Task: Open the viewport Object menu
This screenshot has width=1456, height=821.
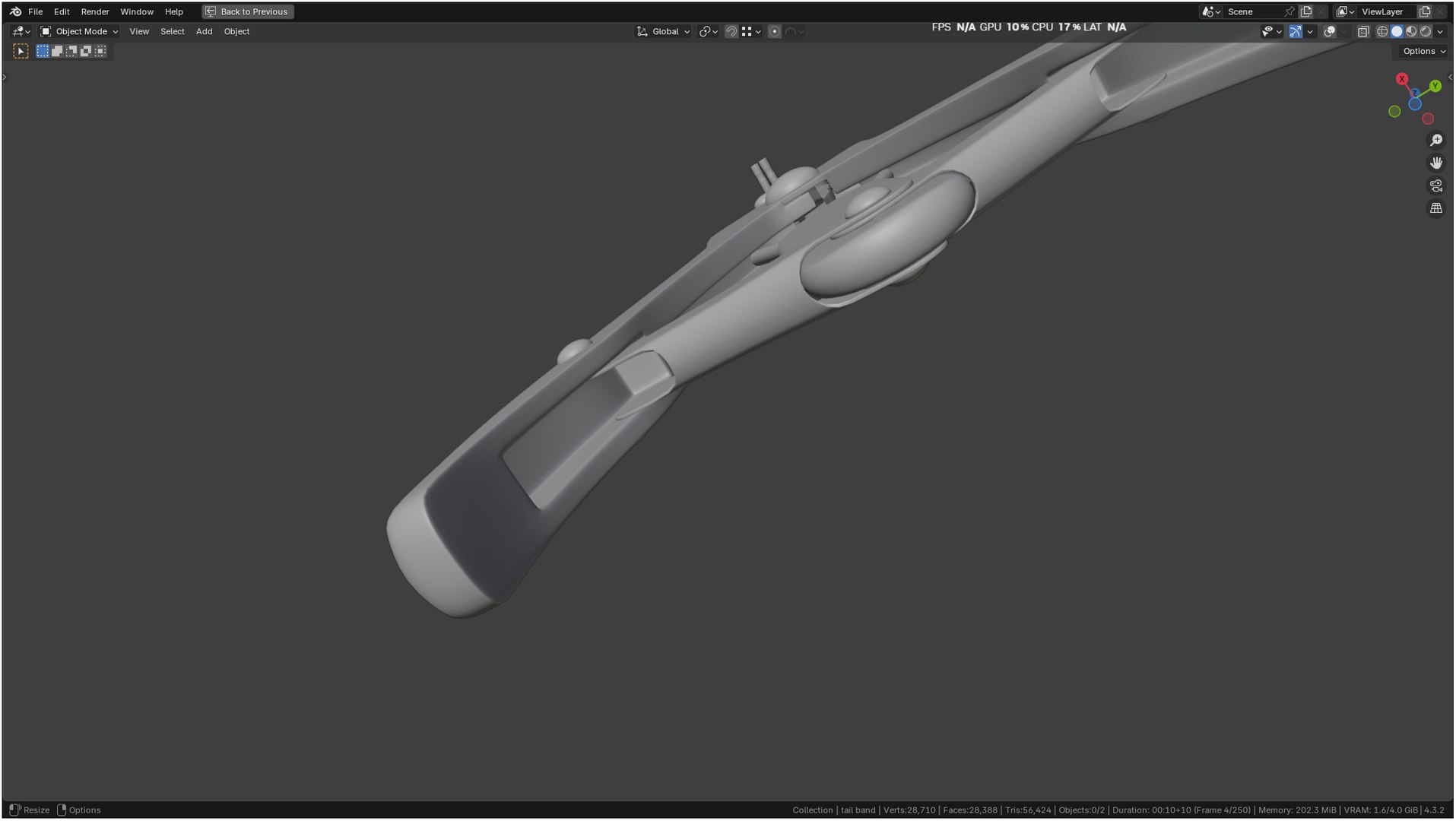Action: pos(236,31)
